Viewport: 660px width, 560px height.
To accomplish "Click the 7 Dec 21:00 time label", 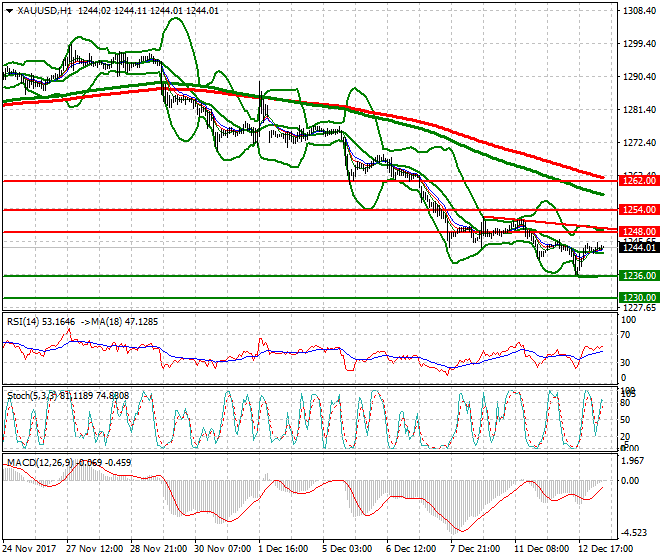I will tap(476, 549).
